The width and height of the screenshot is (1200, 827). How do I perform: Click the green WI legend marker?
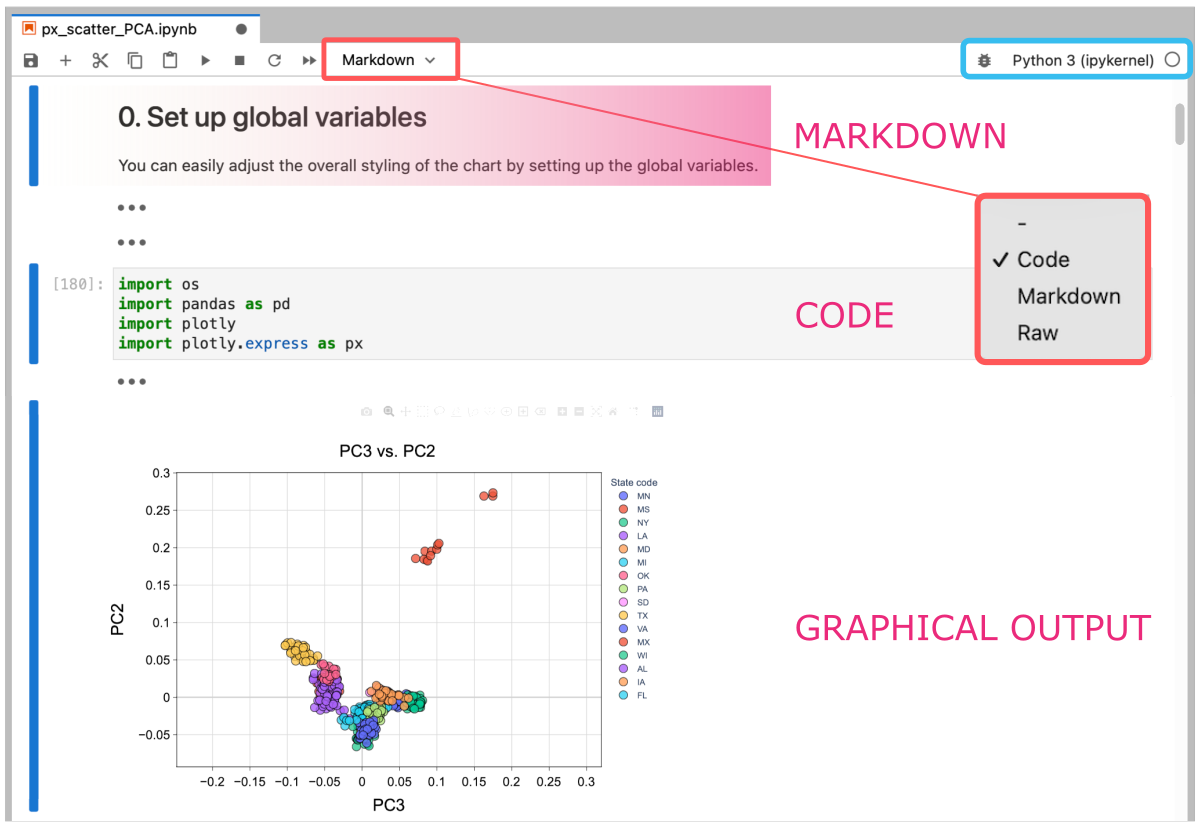point(624,655)
